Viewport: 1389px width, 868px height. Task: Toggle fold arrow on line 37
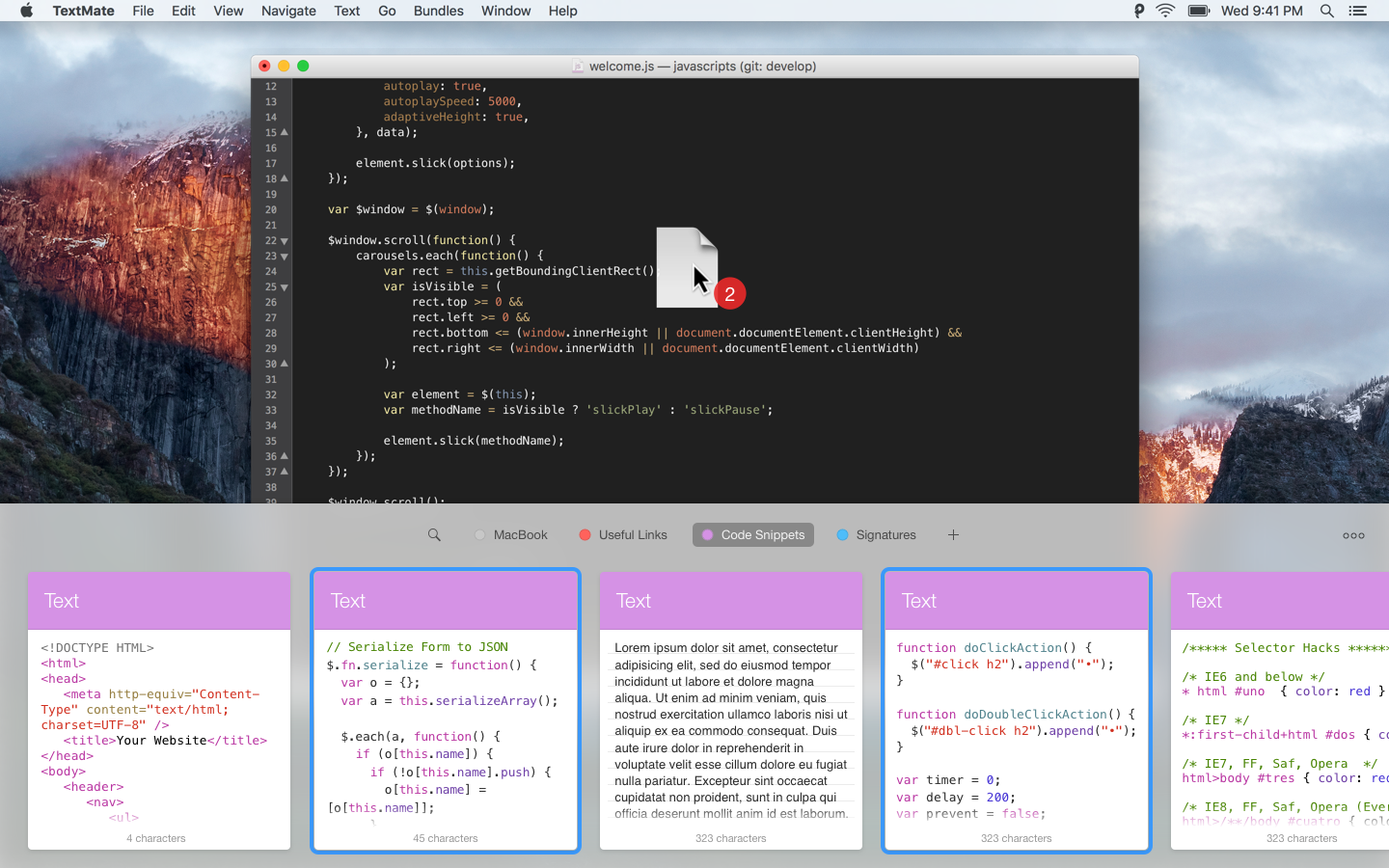coord(284,472)
